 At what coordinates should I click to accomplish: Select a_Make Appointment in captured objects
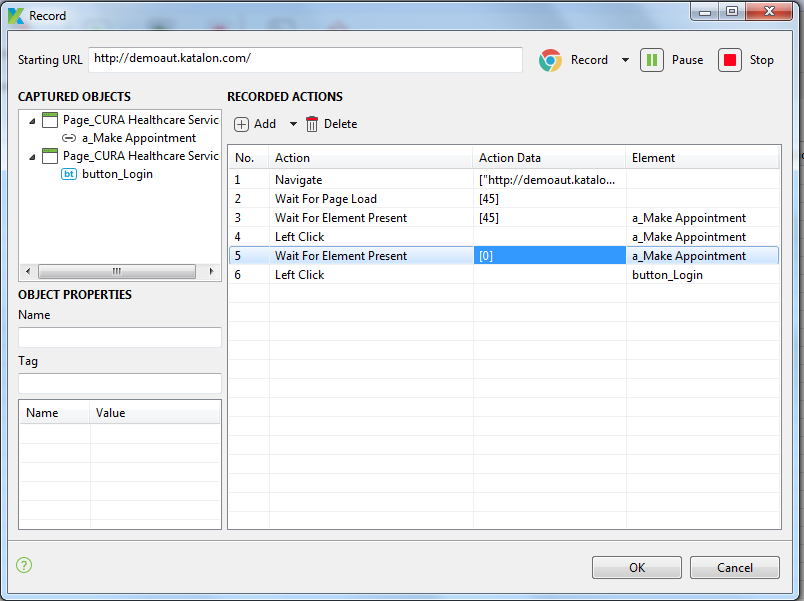[x=138, y=138]
